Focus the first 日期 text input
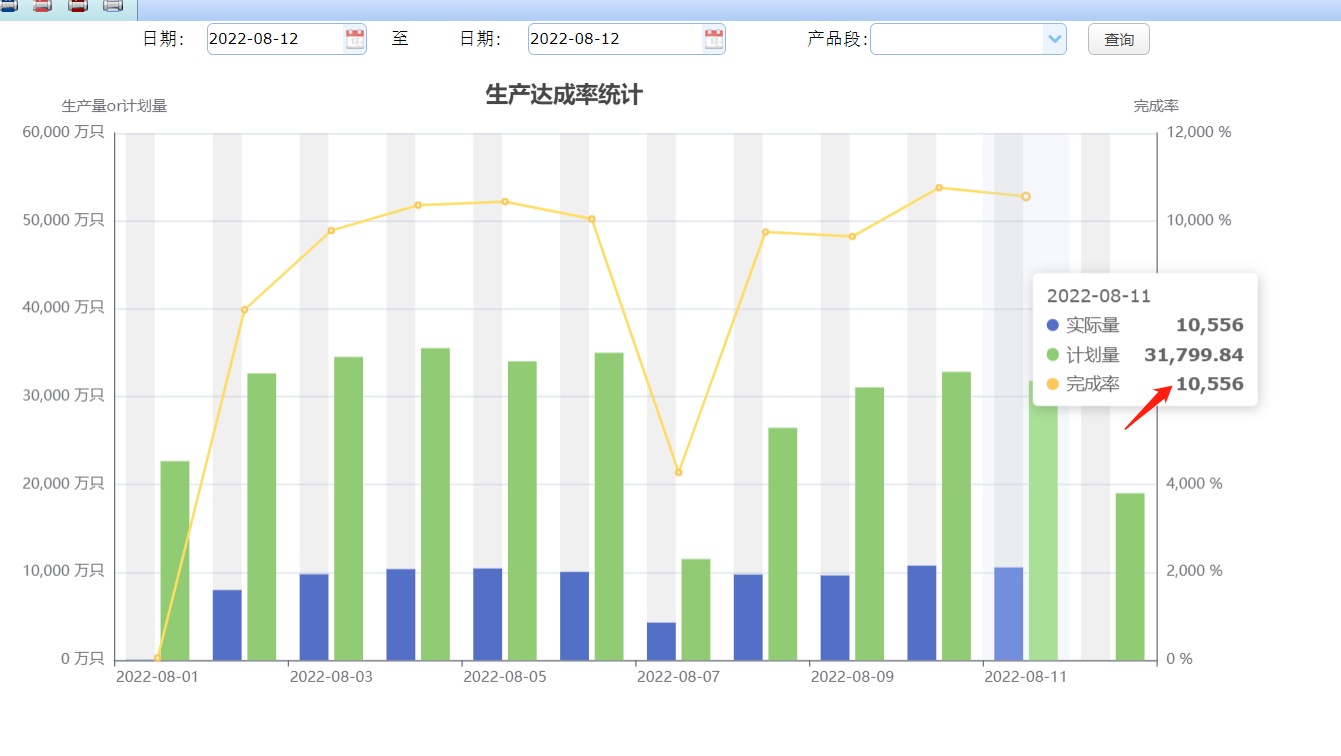 (x=273, y=39)
